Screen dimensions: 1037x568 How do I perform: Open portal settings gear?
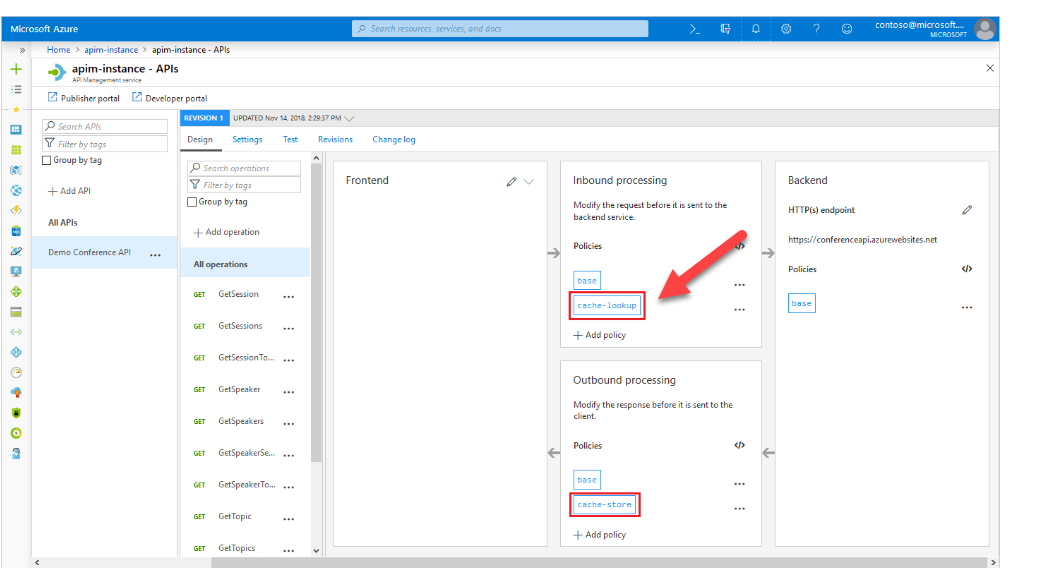[786, 29]
